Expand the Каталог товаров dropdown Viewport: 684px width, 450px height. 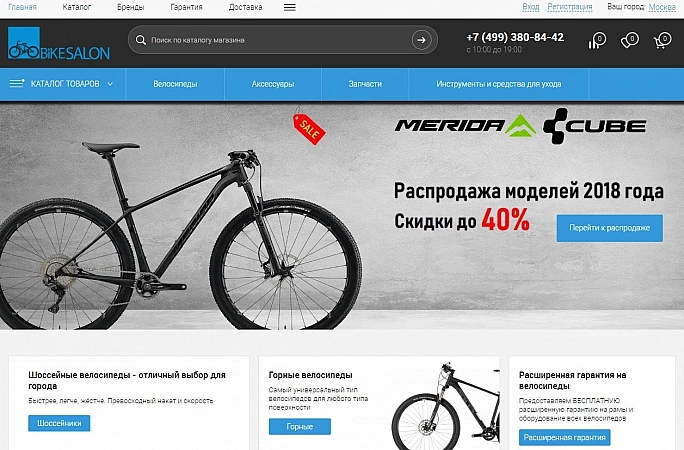click(62, 84)
